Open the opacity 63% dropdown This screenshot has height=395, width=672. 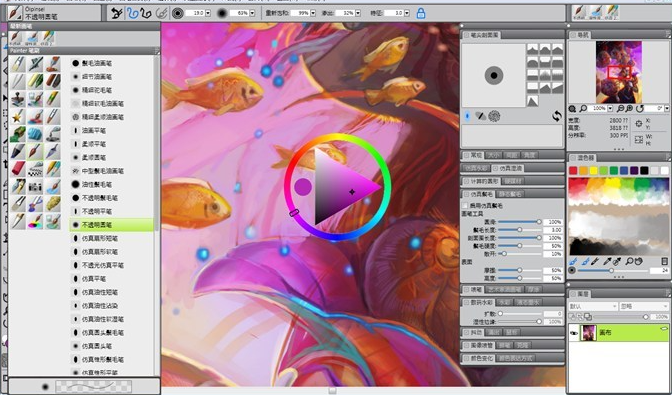point(252,13)
